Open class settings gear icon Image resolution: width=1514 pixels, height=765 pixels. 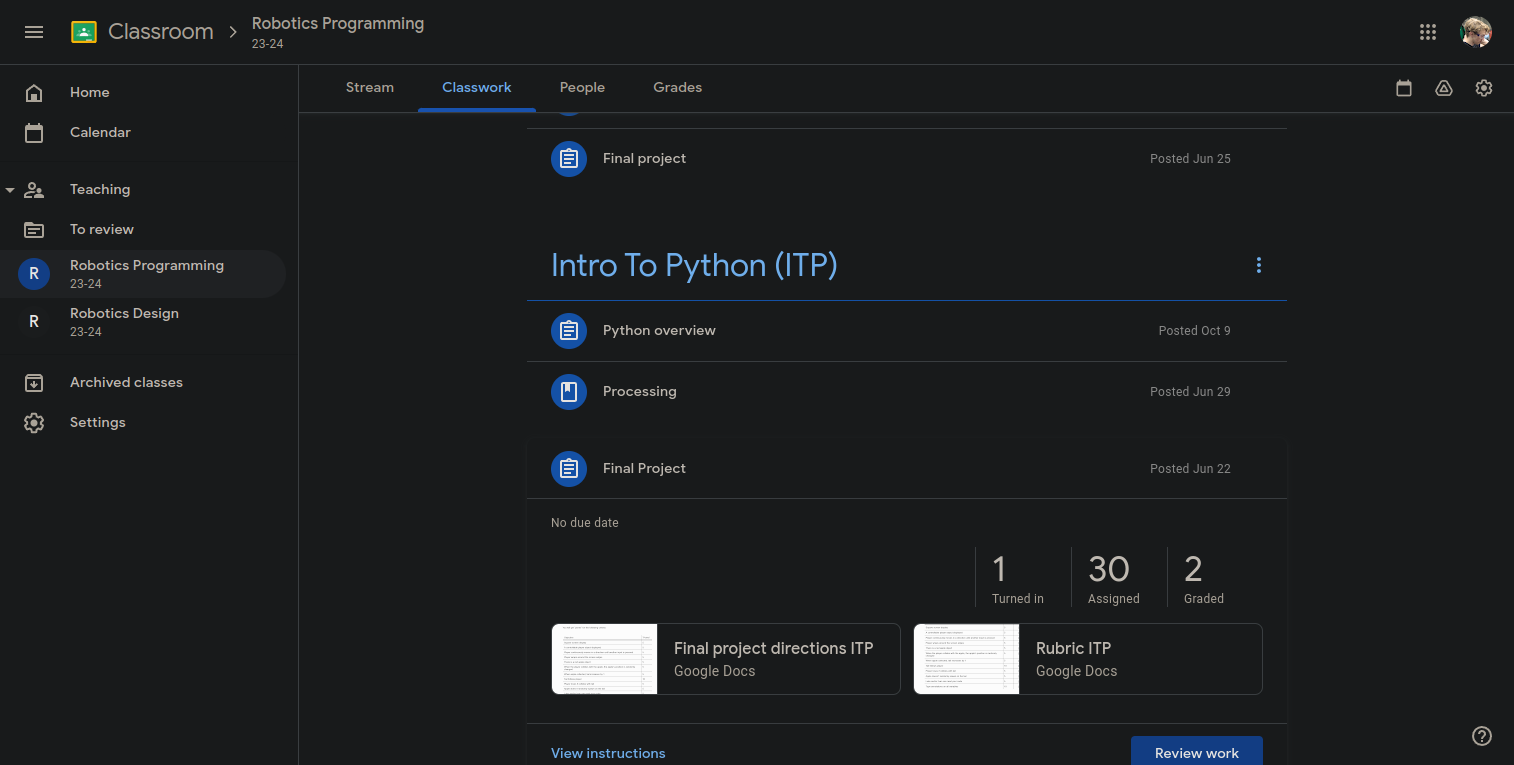tap(1484, 88)
